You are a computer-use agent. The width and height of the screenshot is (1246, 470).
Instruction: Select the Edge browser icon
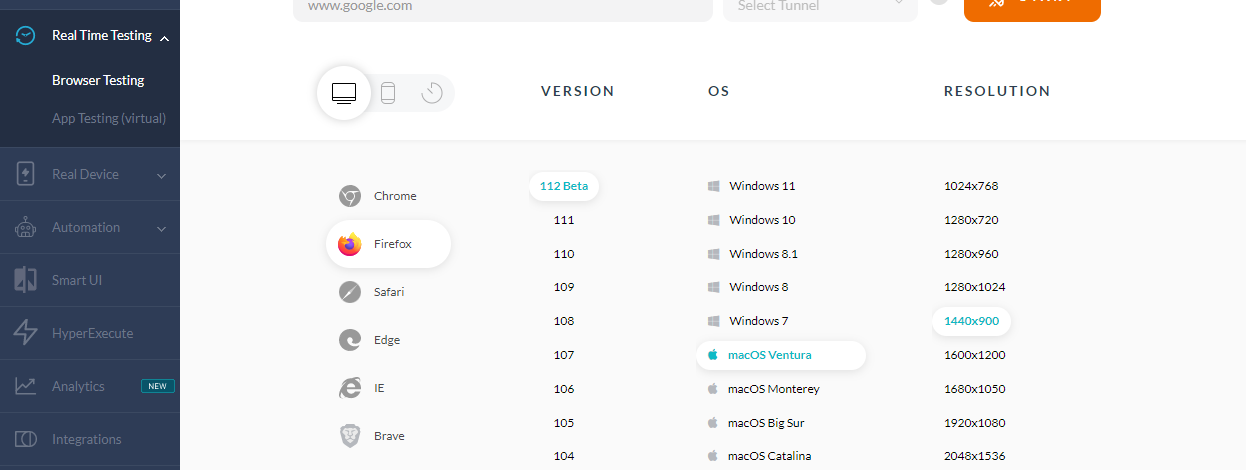pyautogui.click(x=350, y=340)
